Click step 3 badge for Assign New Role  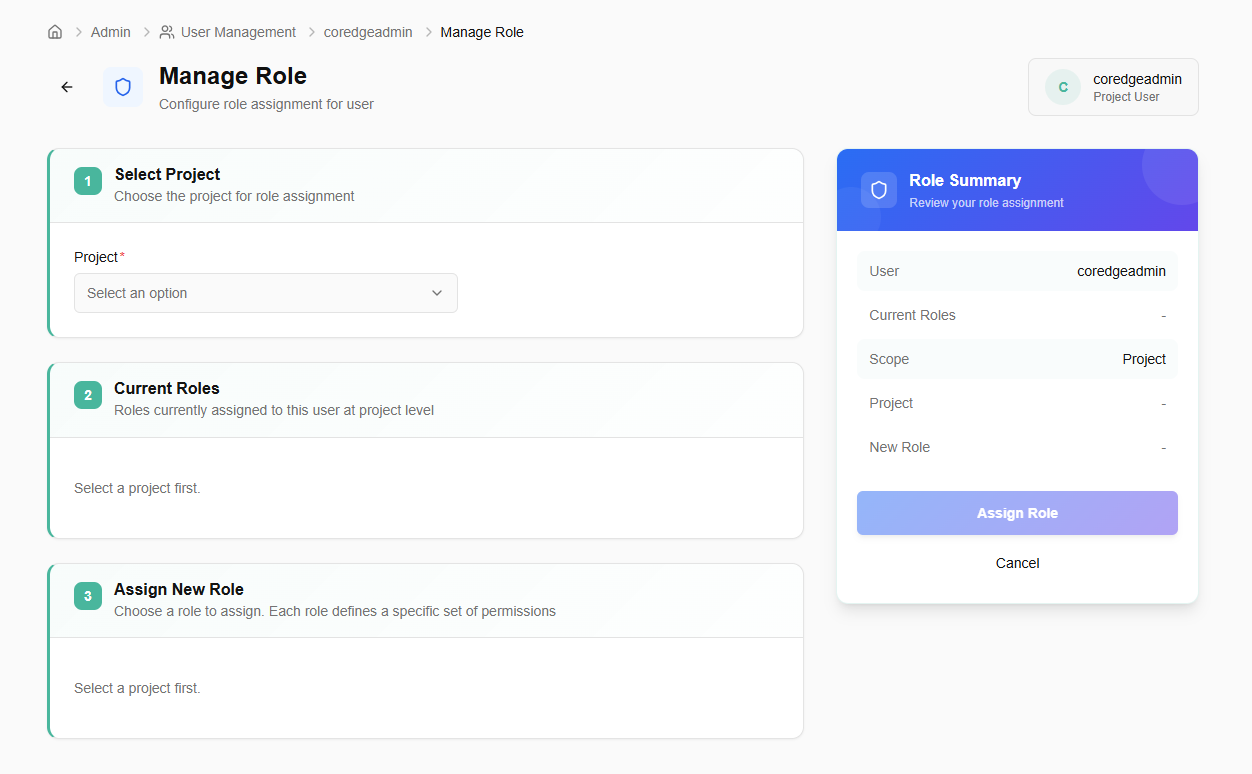point(88,596)
